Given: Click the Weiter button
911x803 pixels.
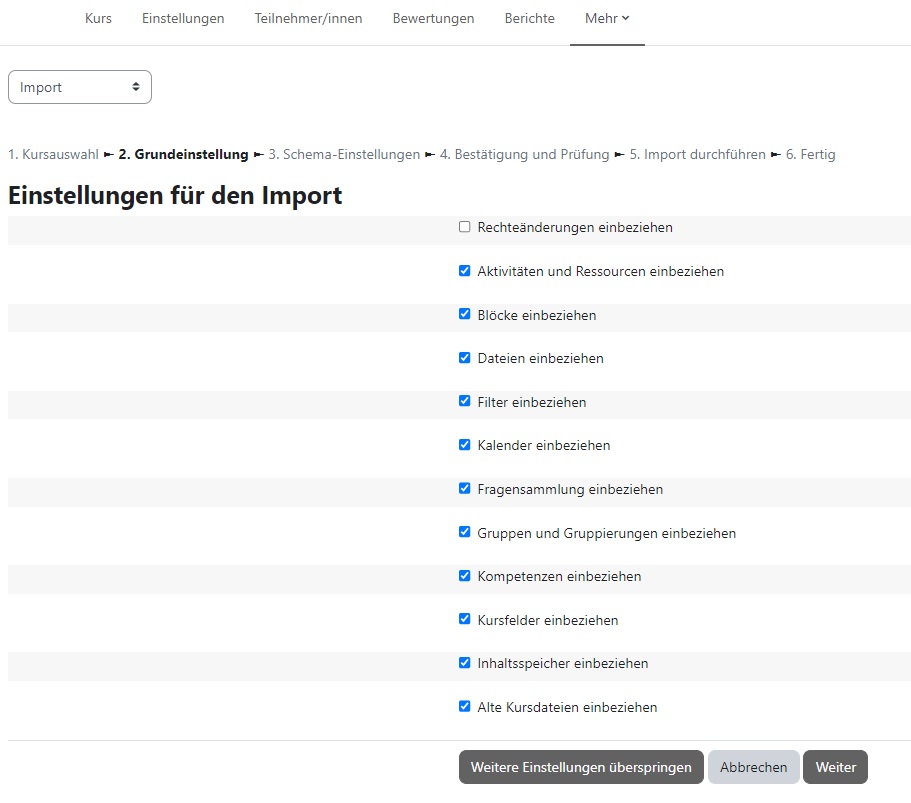Looking at the screenshot, I should pos(835,767).
